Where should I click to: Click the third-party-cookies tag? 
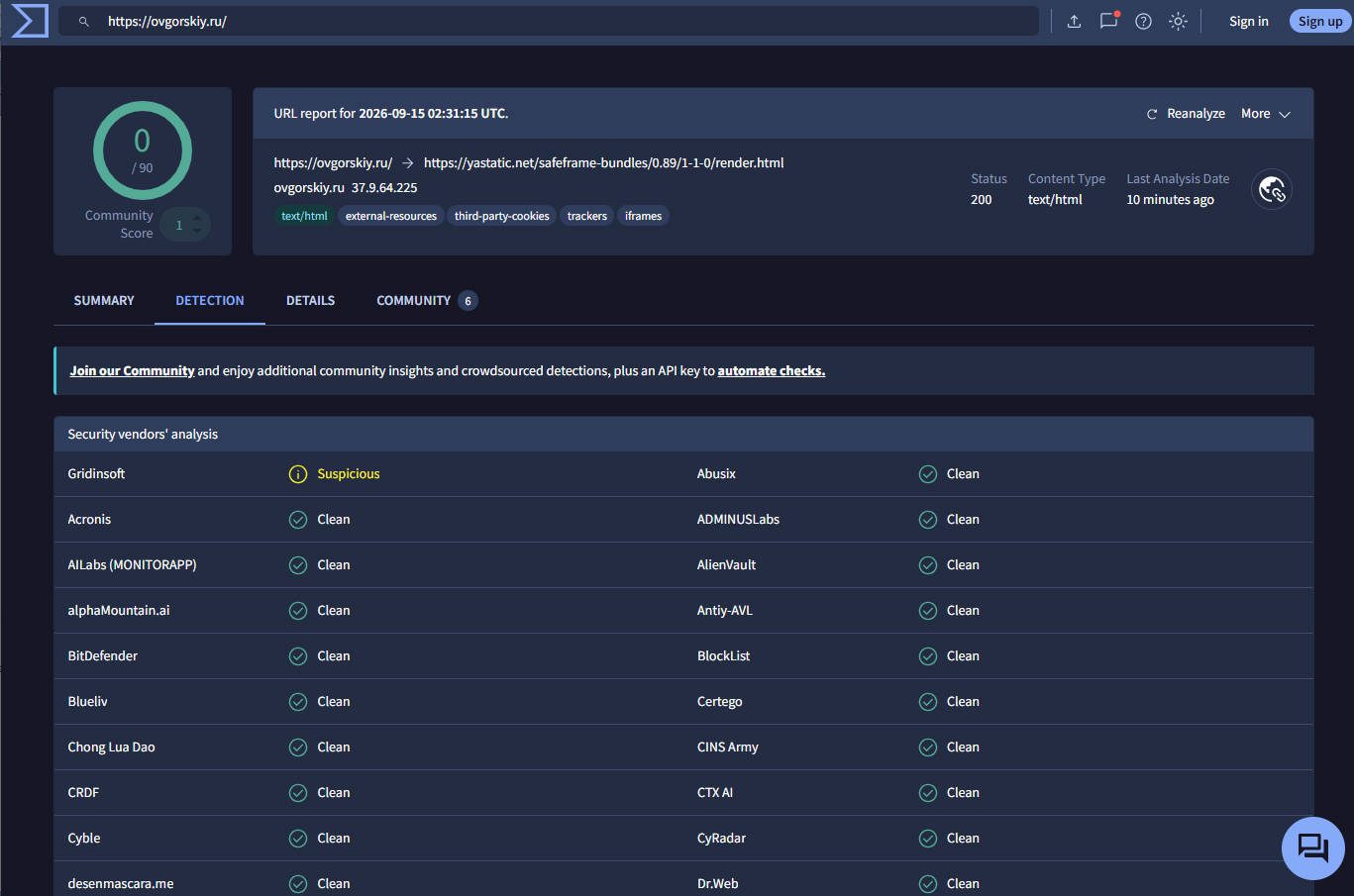coord(502,216)
